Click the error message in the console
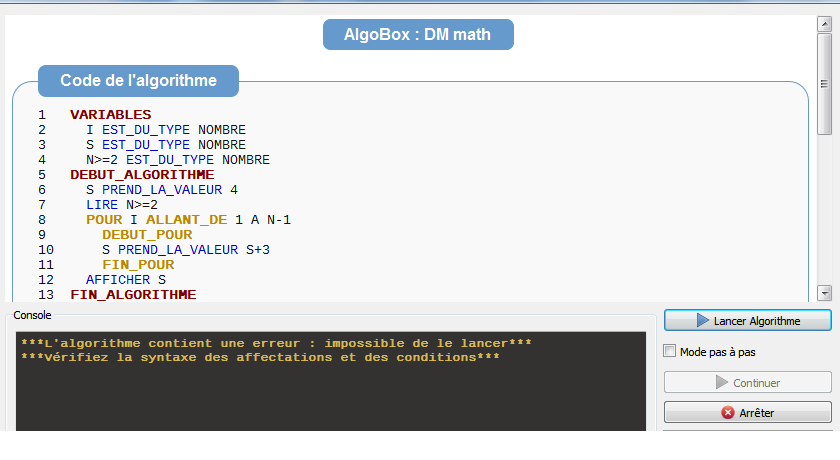Screen dimensions: 840x460 pyautogui.click(x=275, y=343)
